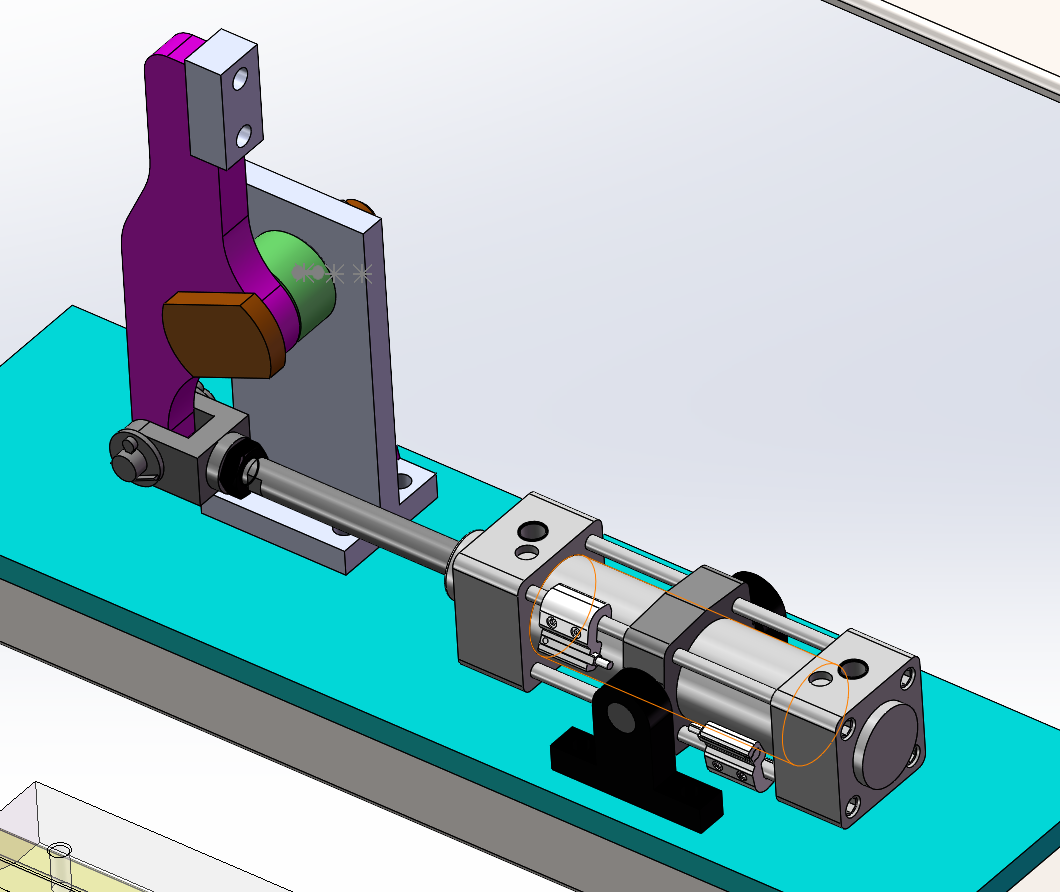This screenshot has width=1060, height=892.
Task: Pick the mounting hole in bracket foot
Action: [x=404, y=482]
